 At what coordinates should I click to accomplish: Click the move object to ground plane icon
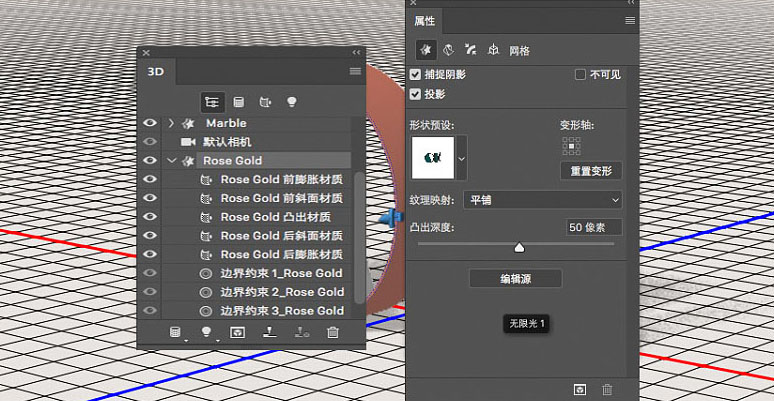coord(269,333)
